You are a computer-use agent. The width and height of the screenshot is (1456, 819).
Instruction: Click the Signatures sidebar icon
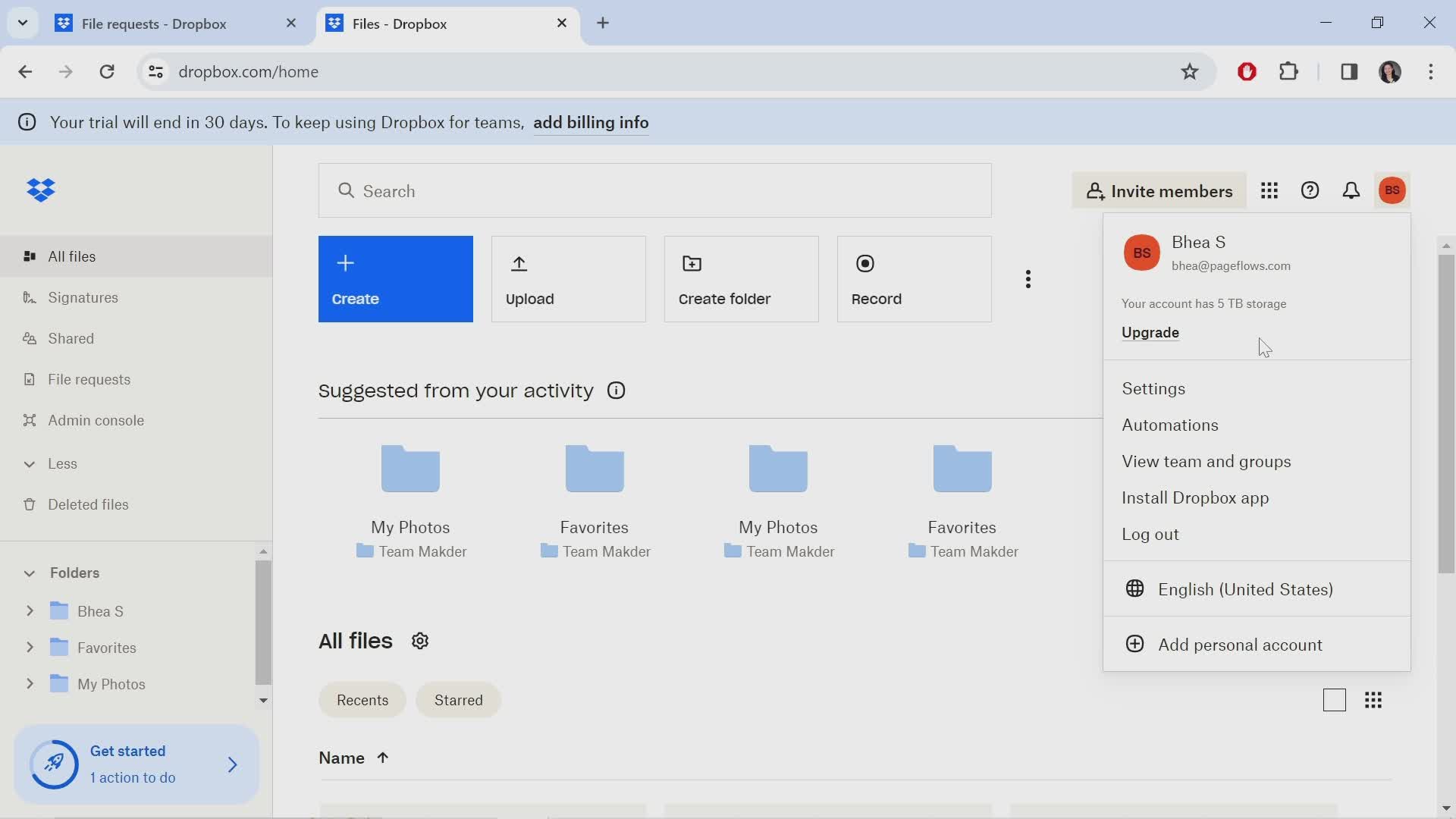point(29,297)
